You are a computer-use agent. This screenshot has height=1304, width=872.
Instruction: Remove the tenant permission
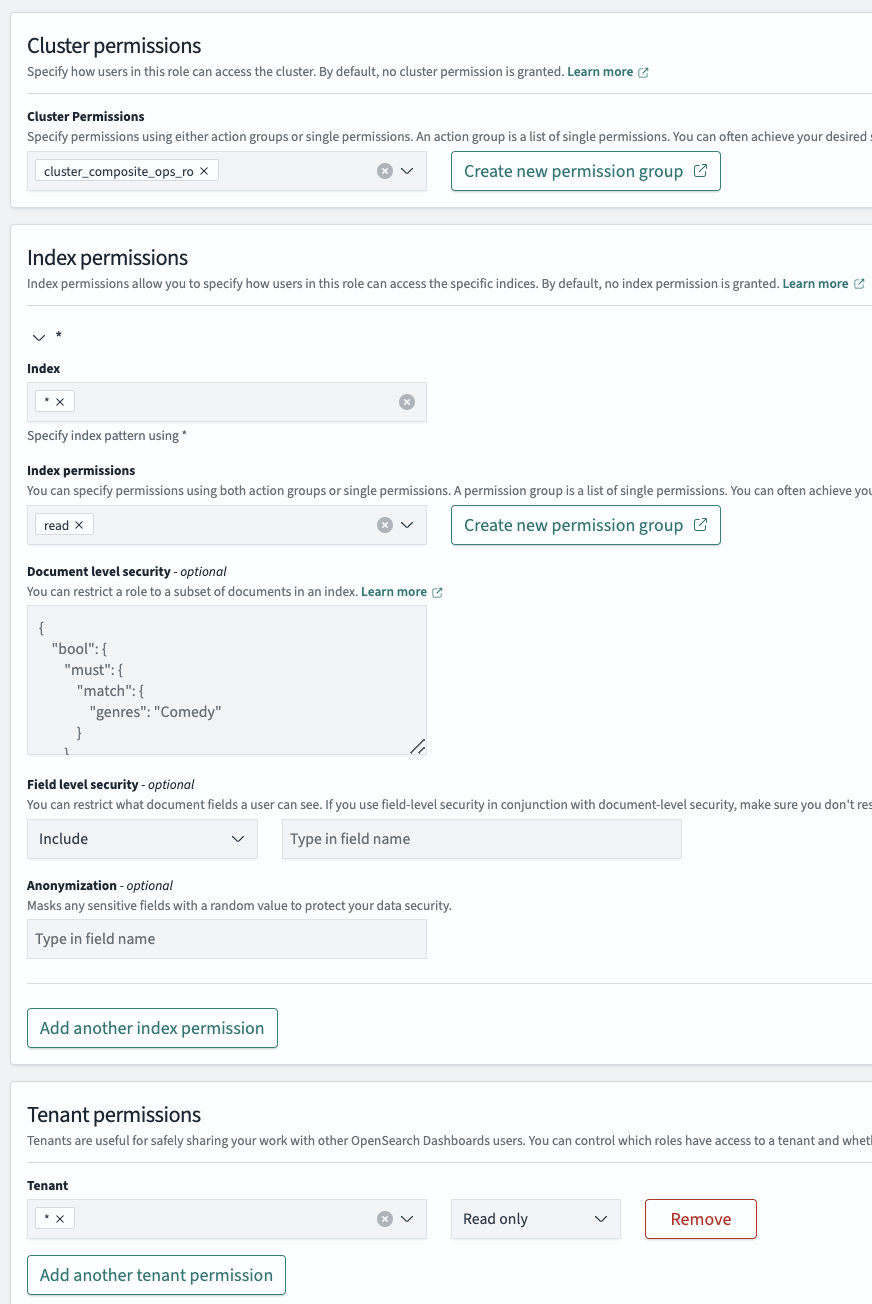click(x=700, y=1219)
